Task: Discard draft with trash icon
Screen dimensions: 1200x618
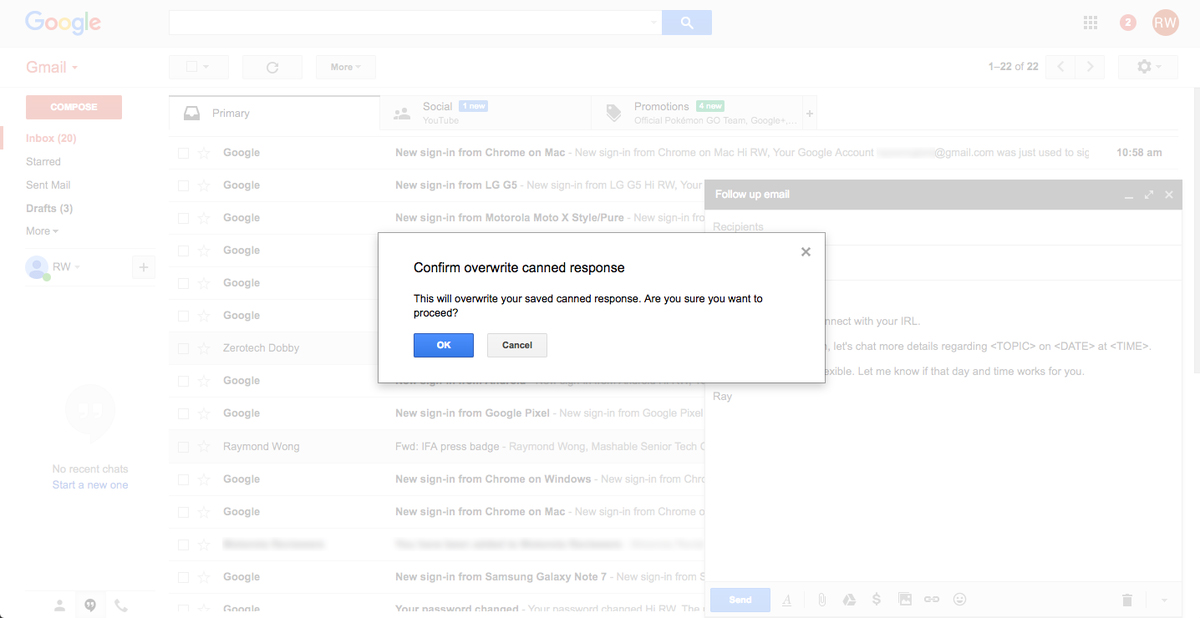Action: (1127, 599)
